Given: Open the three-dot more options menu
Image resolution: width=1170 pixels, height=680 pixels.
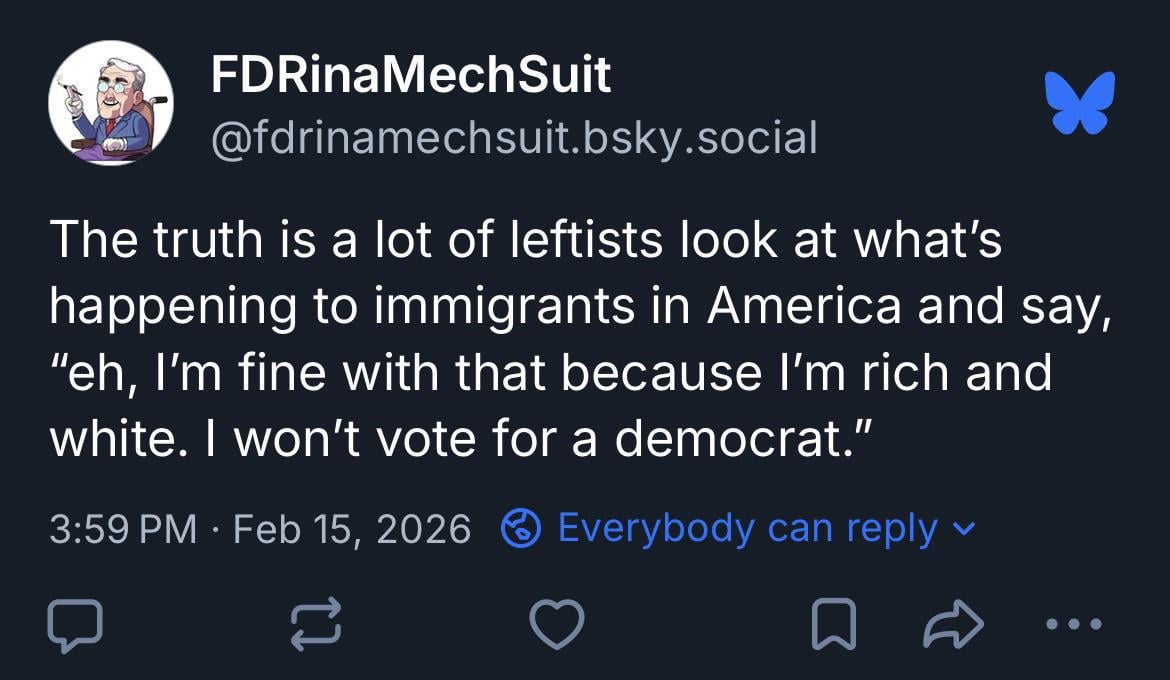Looking at the screenshot, I should coord(1073,625).
